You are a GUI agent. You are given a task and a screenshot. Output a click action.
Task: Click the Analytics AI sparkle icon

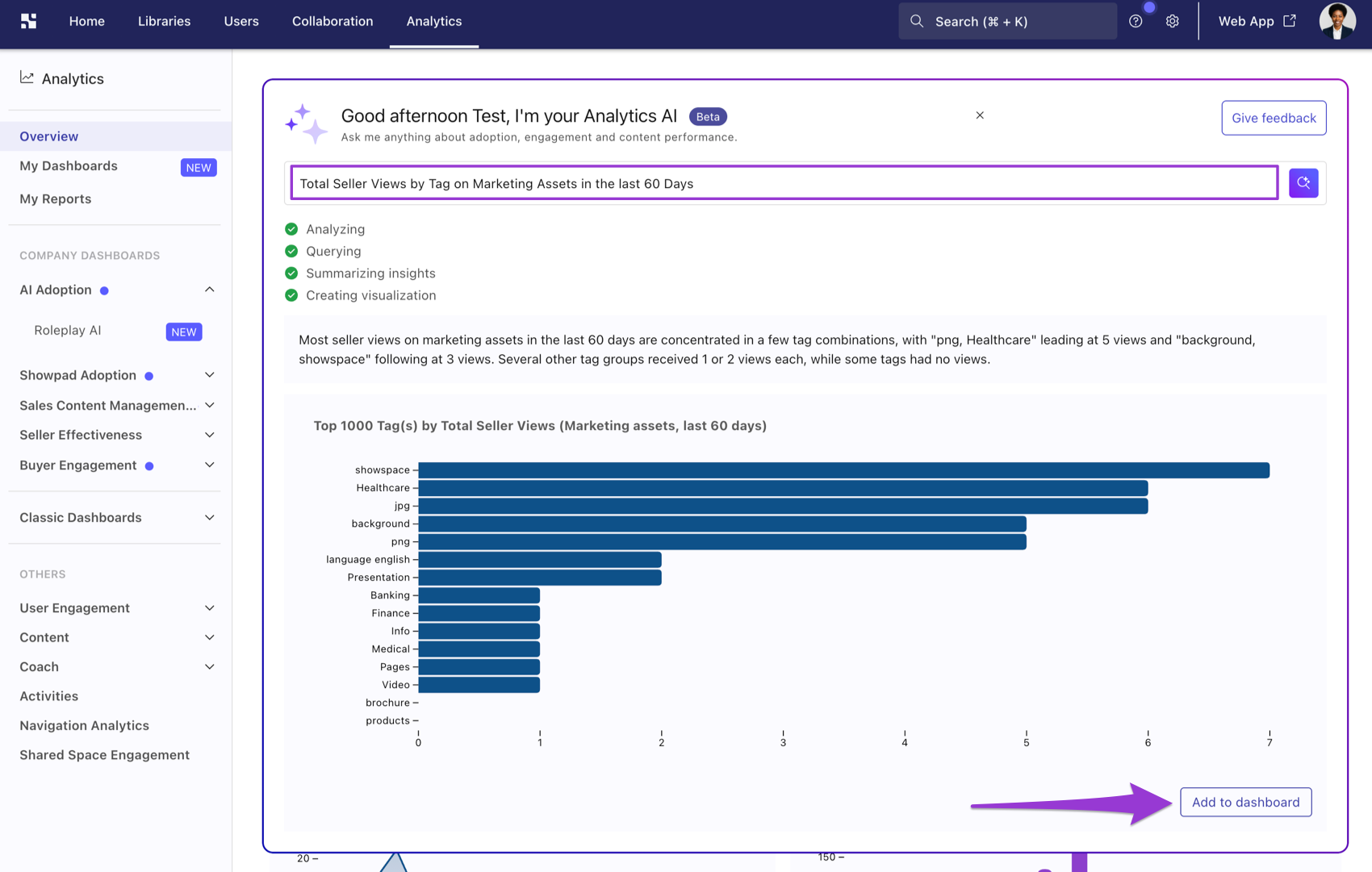[306, 123]
